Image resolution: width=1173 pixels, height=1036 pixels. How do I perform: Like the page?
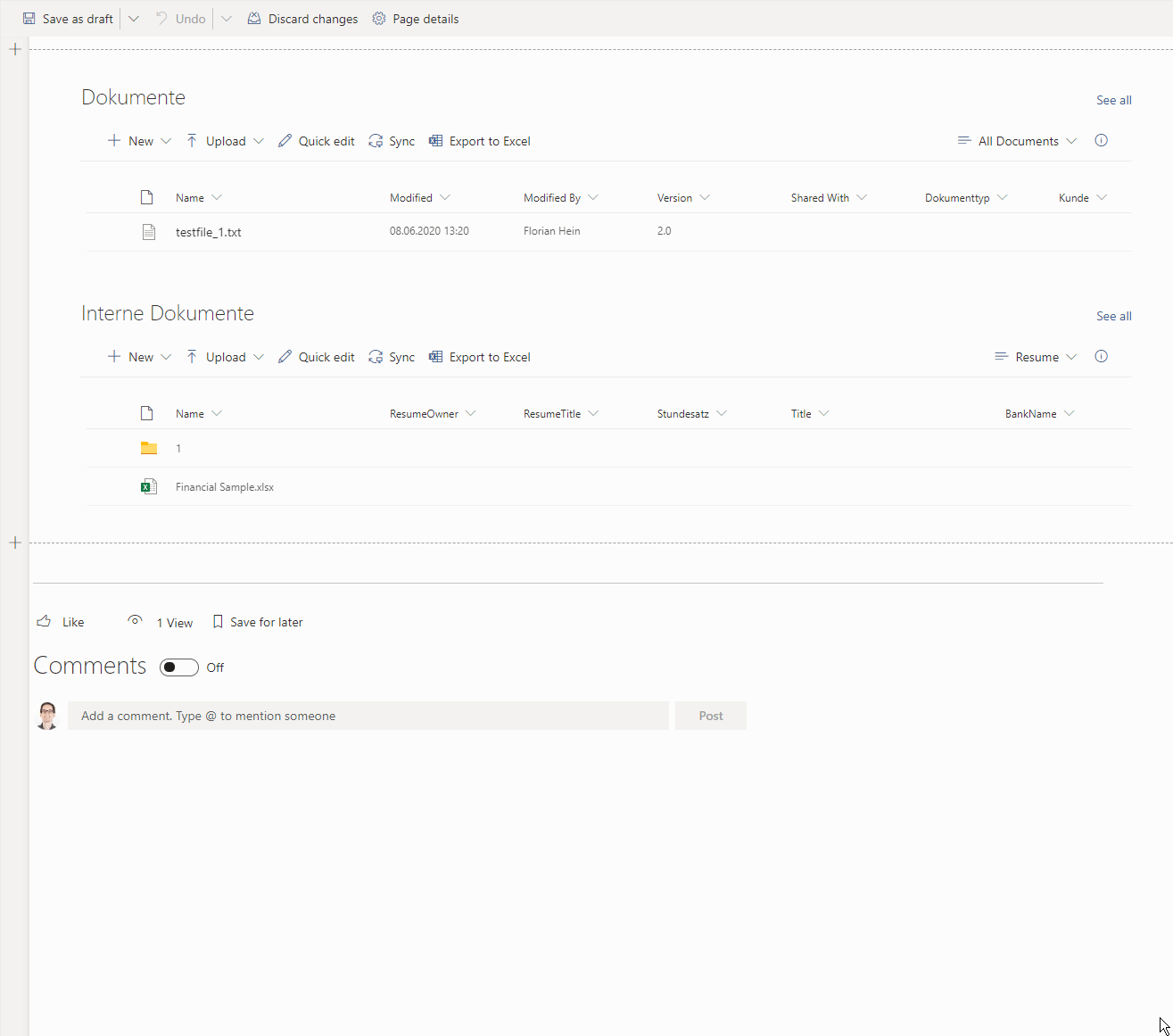(61, 622)
